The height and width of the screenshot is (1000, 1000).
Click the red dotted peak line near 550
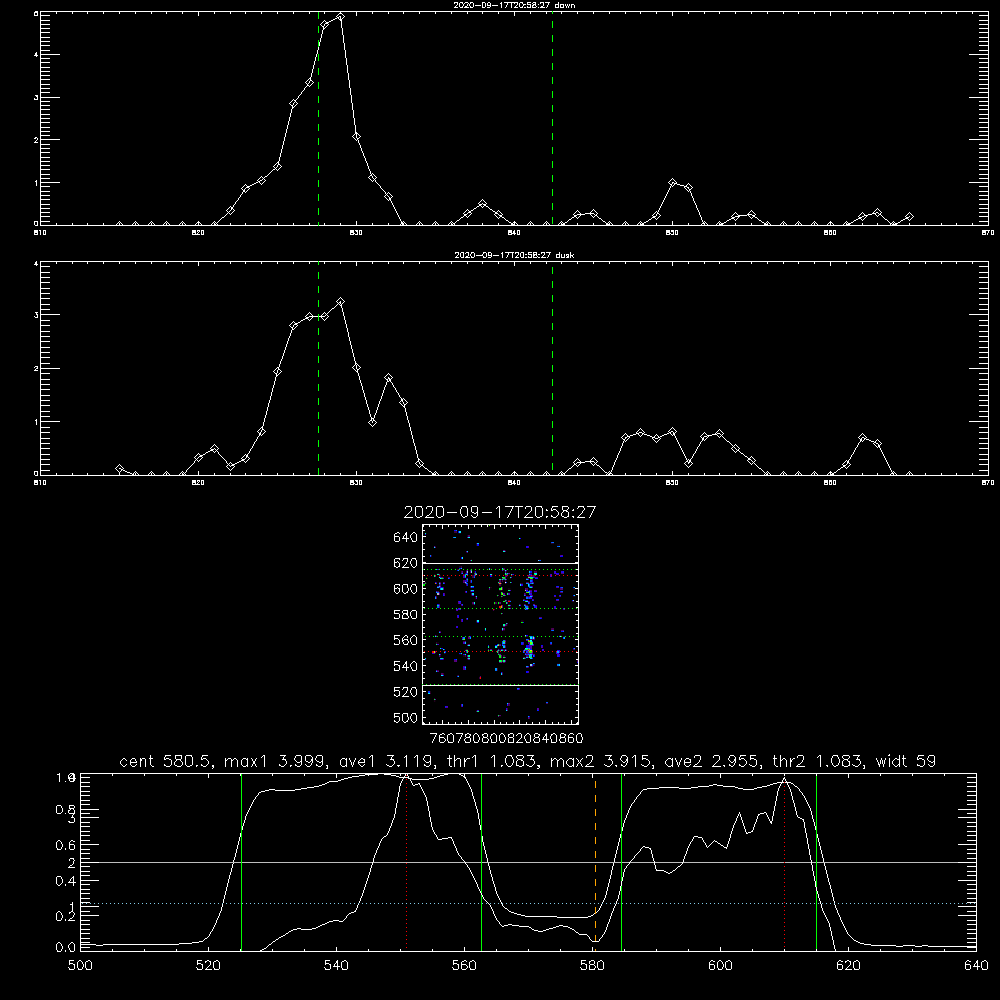tap(406, 861)
